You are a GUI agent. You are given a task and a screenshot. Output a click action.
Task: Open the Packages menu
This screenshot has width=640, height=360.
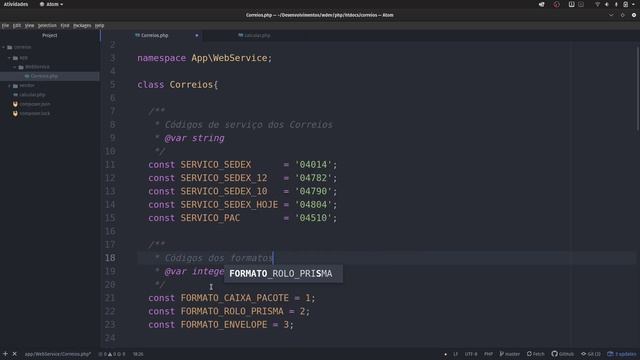[x=82, y=25]
